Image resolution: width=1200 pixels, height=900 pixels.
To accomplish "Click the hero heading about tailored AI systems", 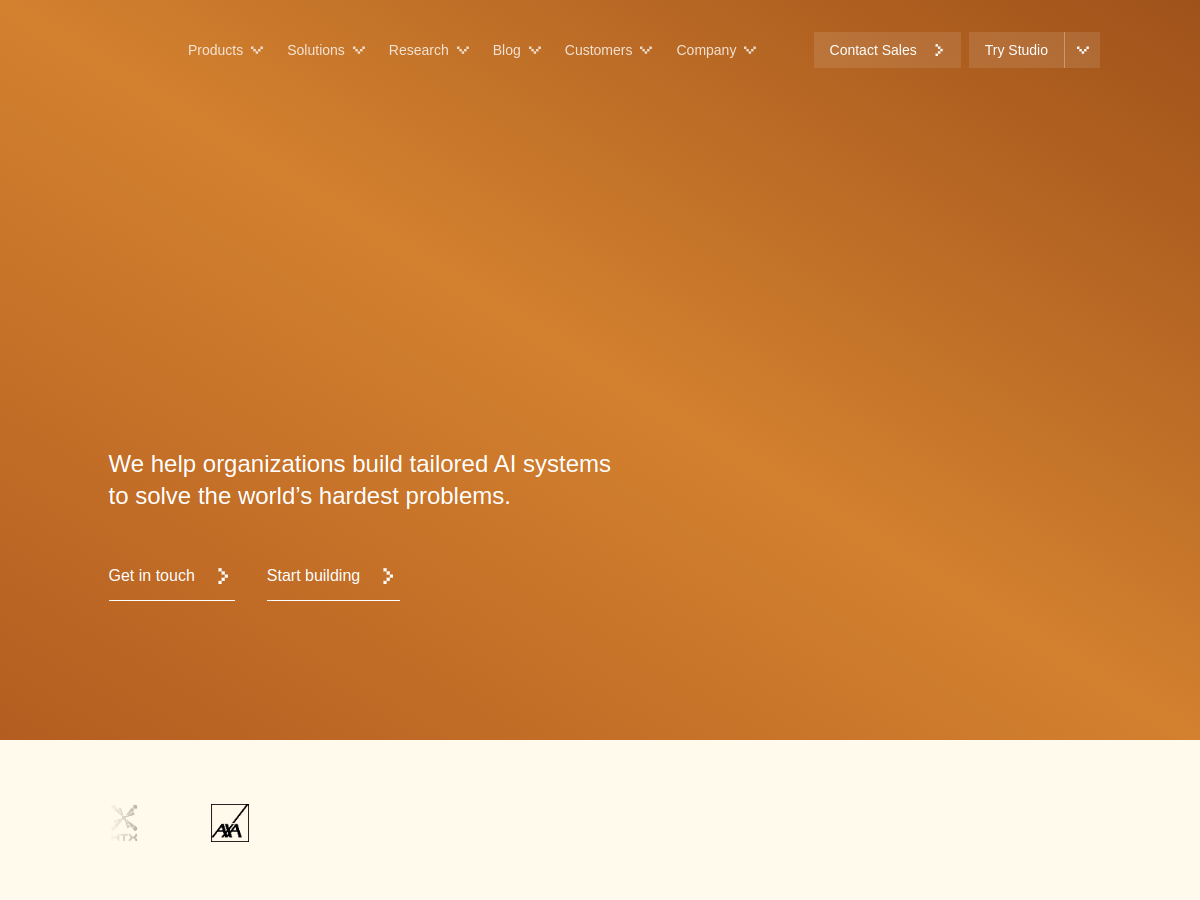I will click(360, 479).
